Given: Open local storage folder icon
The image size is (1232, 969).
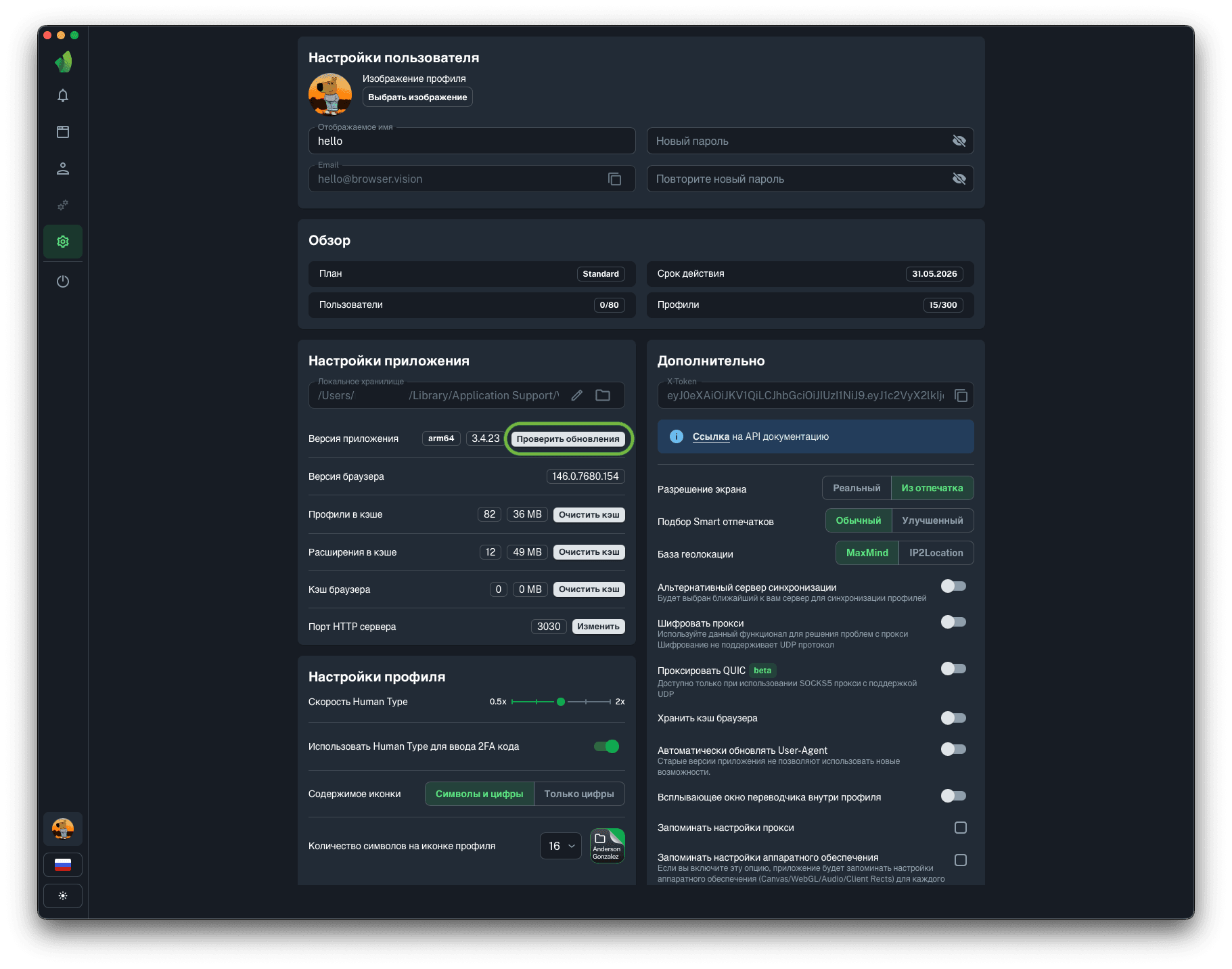Looking at the screenshot, I should [602, 396].
